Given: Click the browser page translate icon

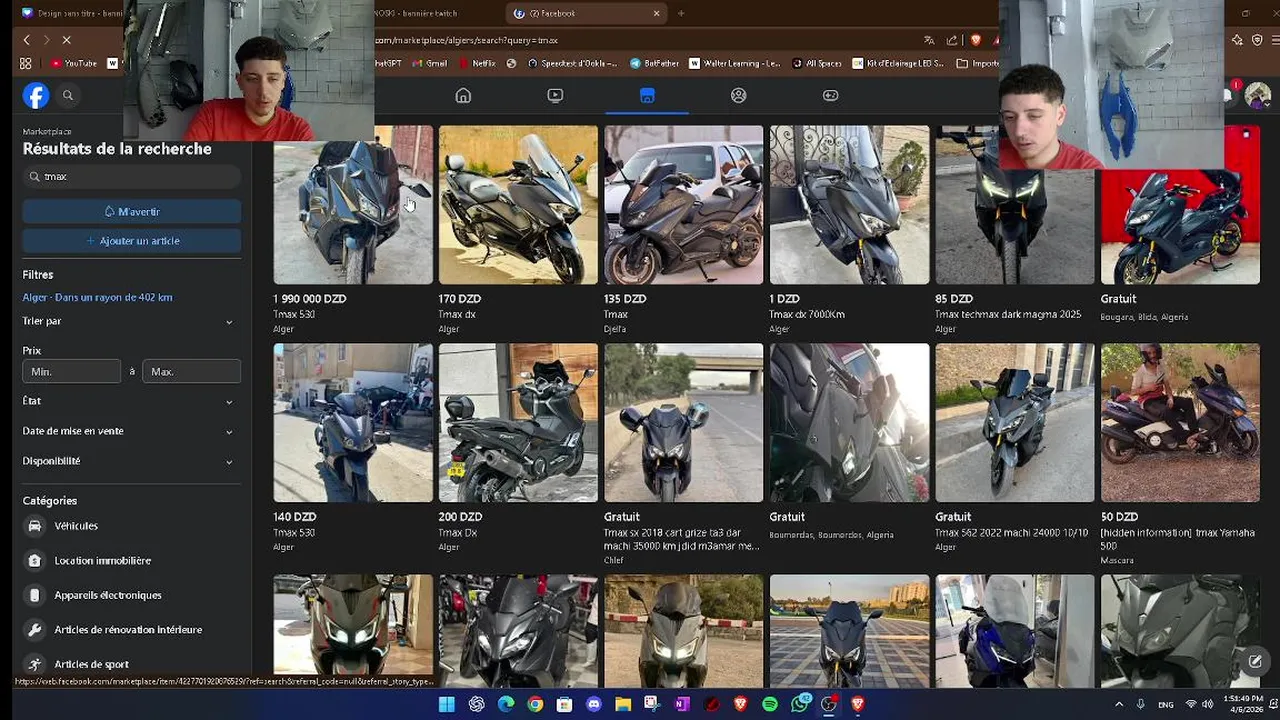Looking at the screenshot, I should [x=929, y=40].
